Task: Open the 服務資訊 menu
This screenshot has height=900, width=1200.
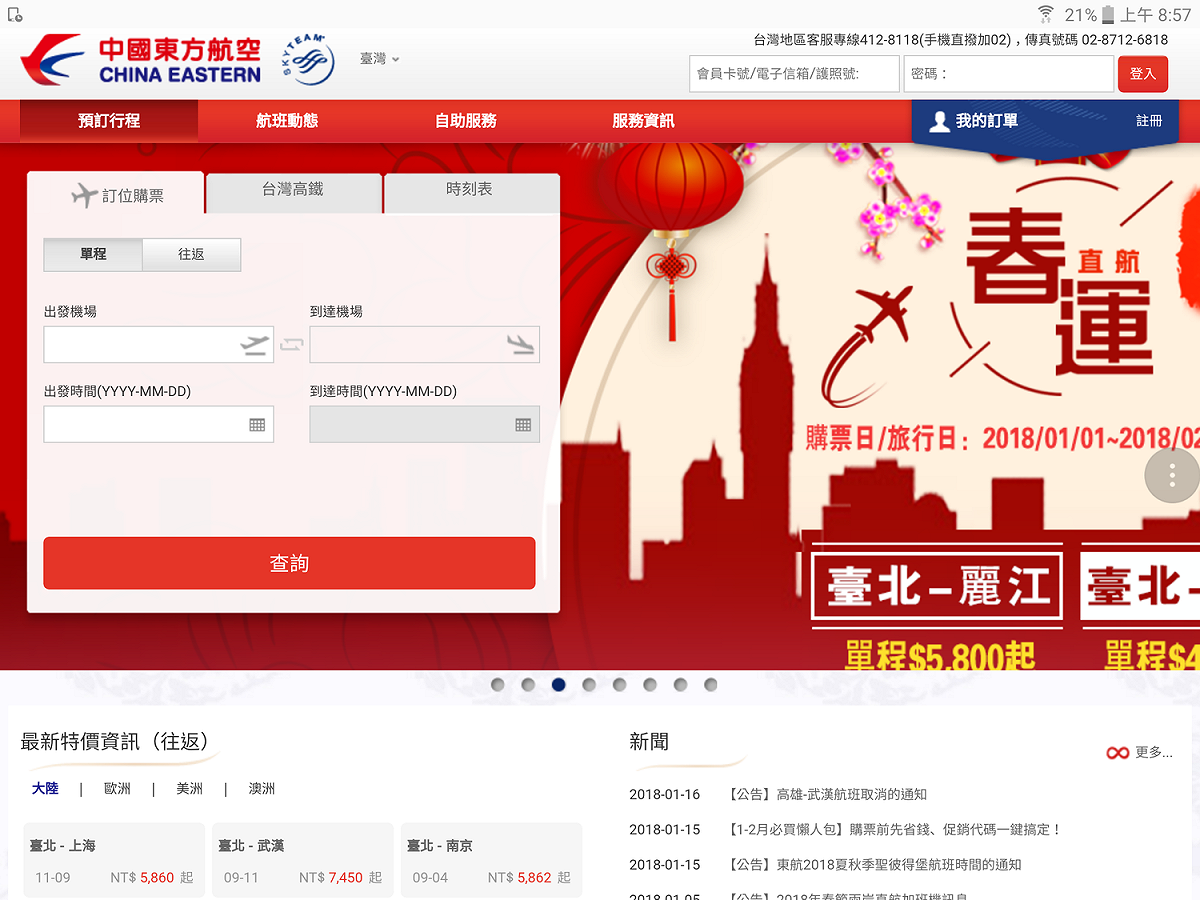Action: pyautogui.click(x=643, y=121)
